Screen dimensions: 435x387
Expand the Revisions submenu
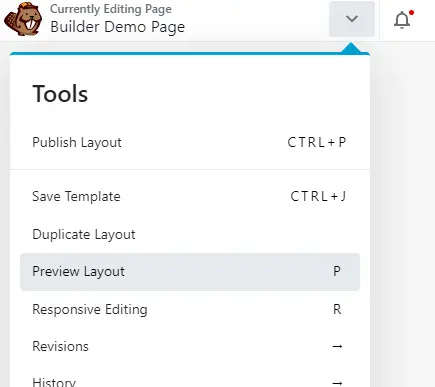click(x=190, y=347)
